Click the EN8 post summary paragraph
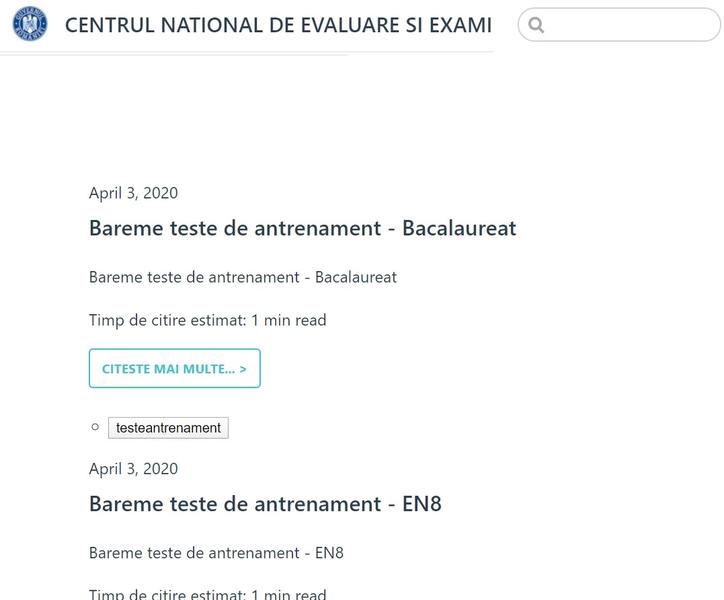Viewport: 724px width, 600px height. (x=216, y=553)
